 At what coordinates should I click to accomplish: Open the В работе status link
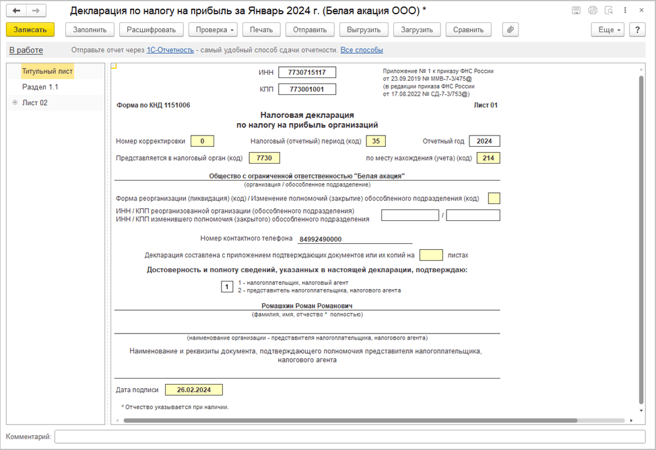26,50
